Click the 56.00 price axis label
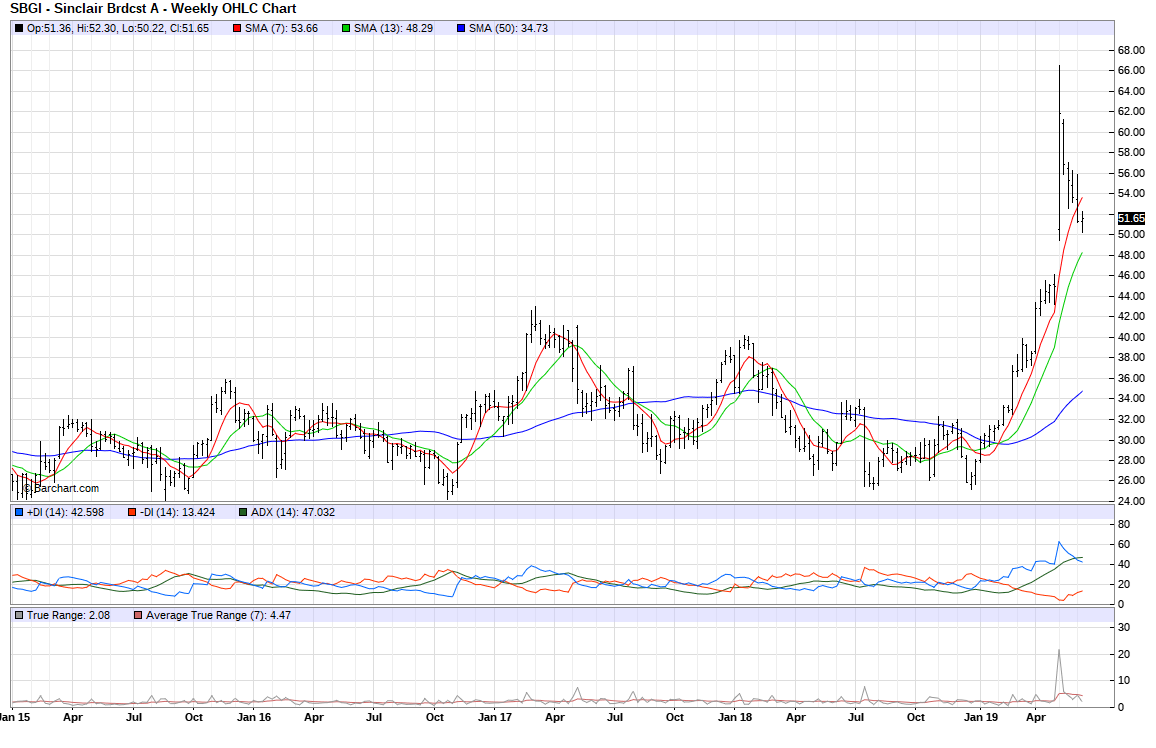This screenshot has width=1156, height=748. click(x=1131, y=173)
